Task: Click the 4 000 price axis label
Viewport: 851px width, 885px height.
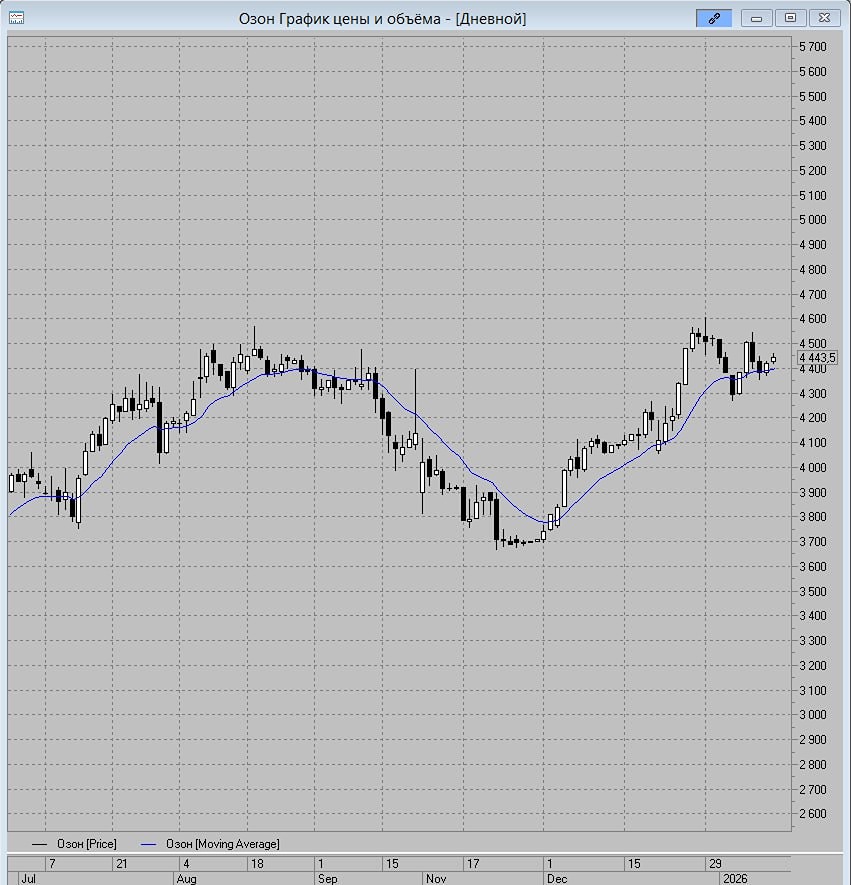Action: coord(813,467)
